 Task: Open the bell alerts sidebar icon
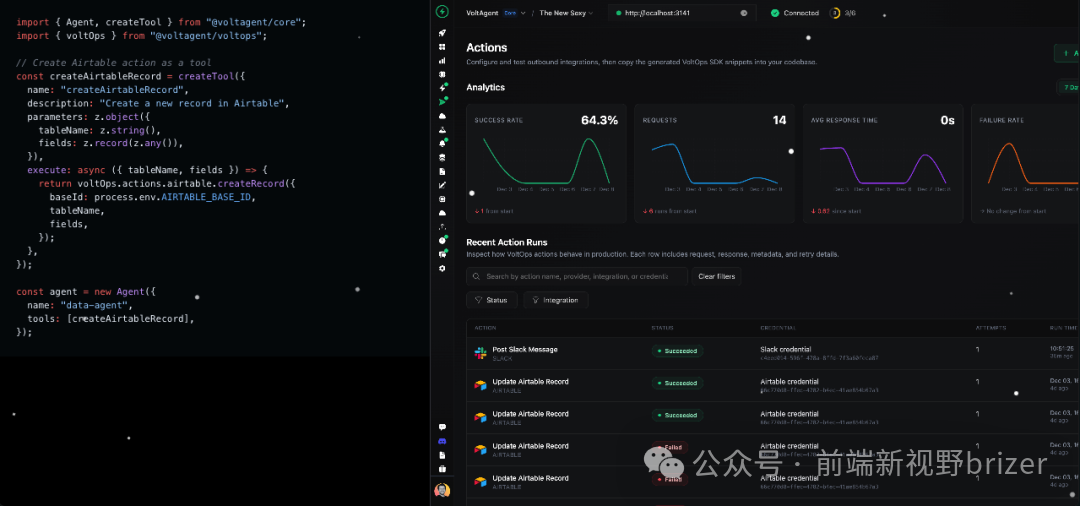tap(442, 143)
